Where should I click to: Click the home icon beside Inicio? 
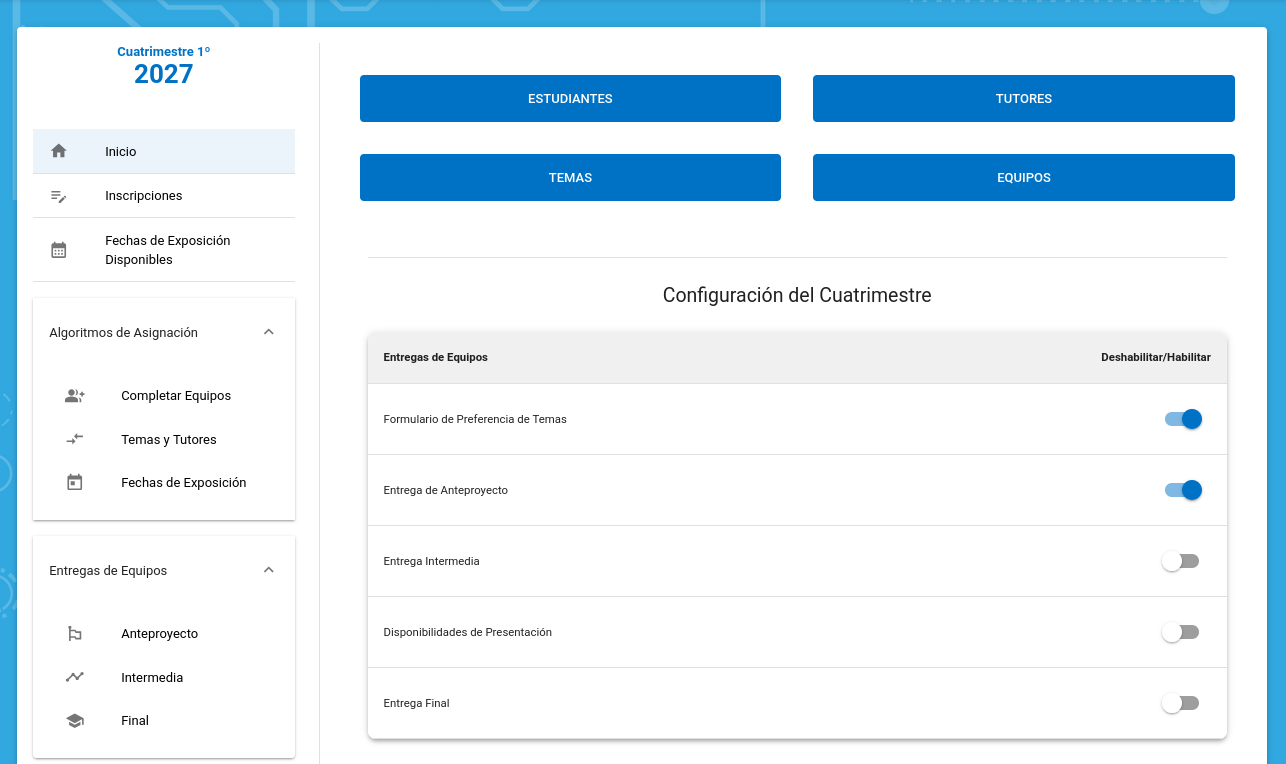tap(59, 151)
